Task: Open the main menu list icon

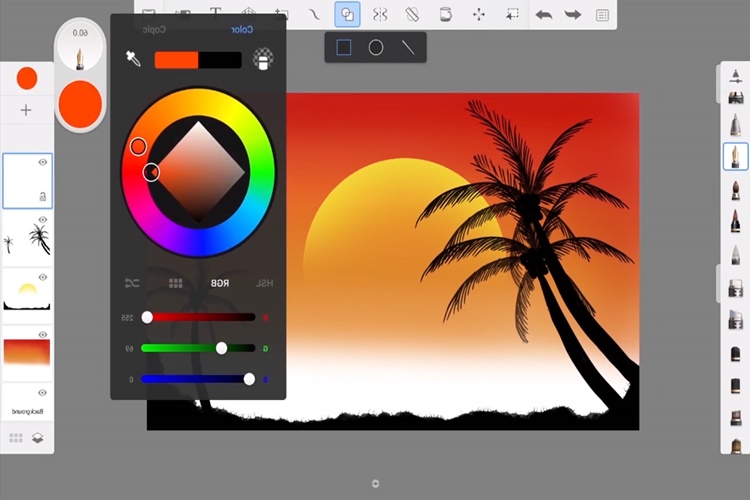Action: (x=602, y=15)
